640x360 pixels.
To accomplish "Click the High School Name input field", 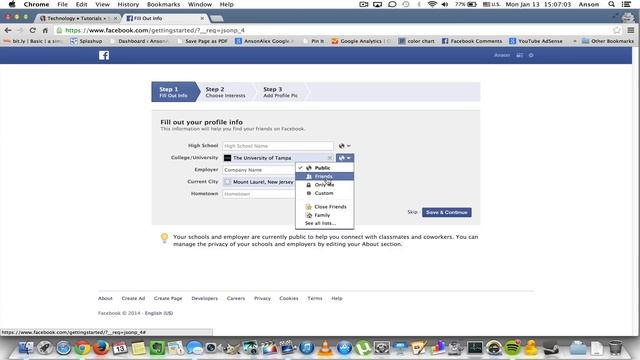I will [278, 146].
